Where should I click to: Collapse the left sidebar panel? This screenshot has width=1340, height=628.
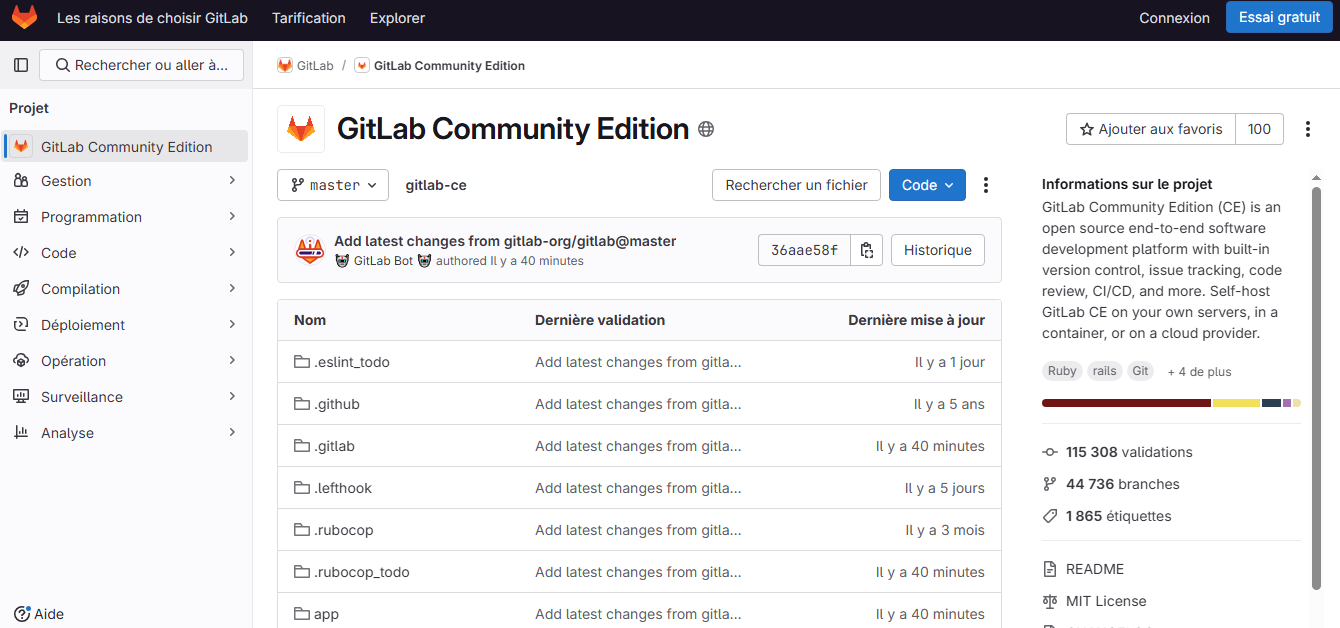point(20,64)
